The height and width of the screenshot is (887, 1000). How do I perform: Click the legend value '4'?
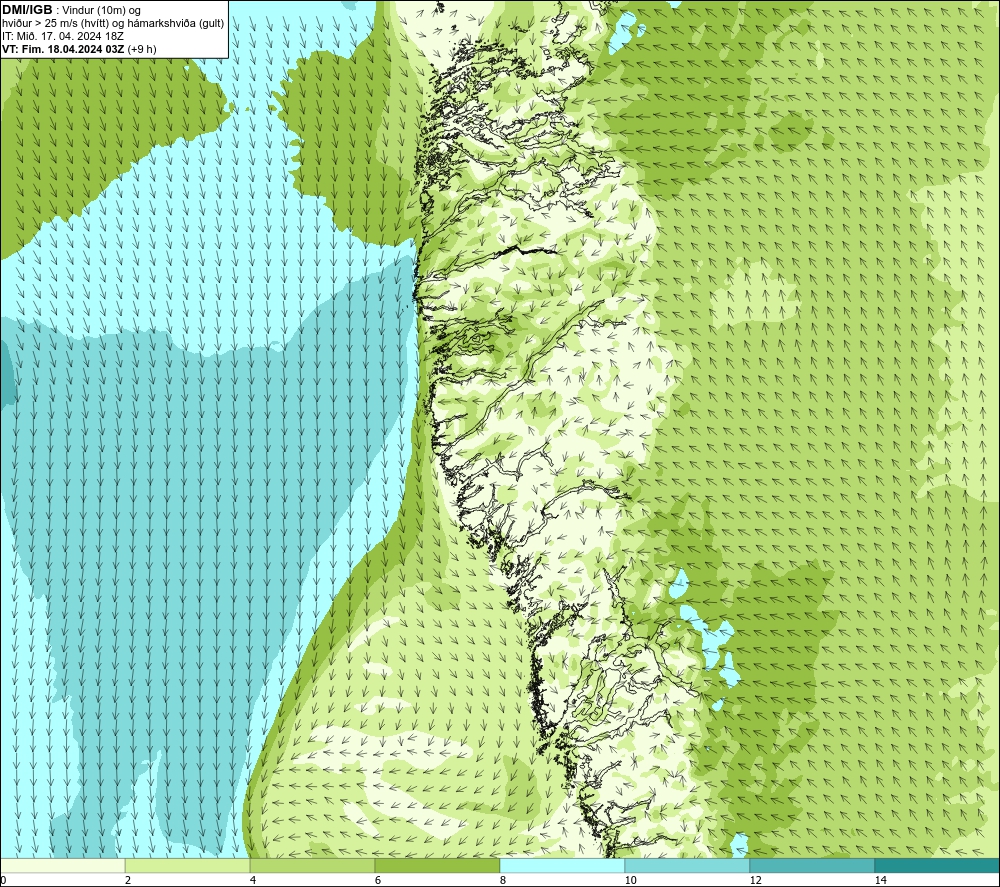tap(253, 880)
